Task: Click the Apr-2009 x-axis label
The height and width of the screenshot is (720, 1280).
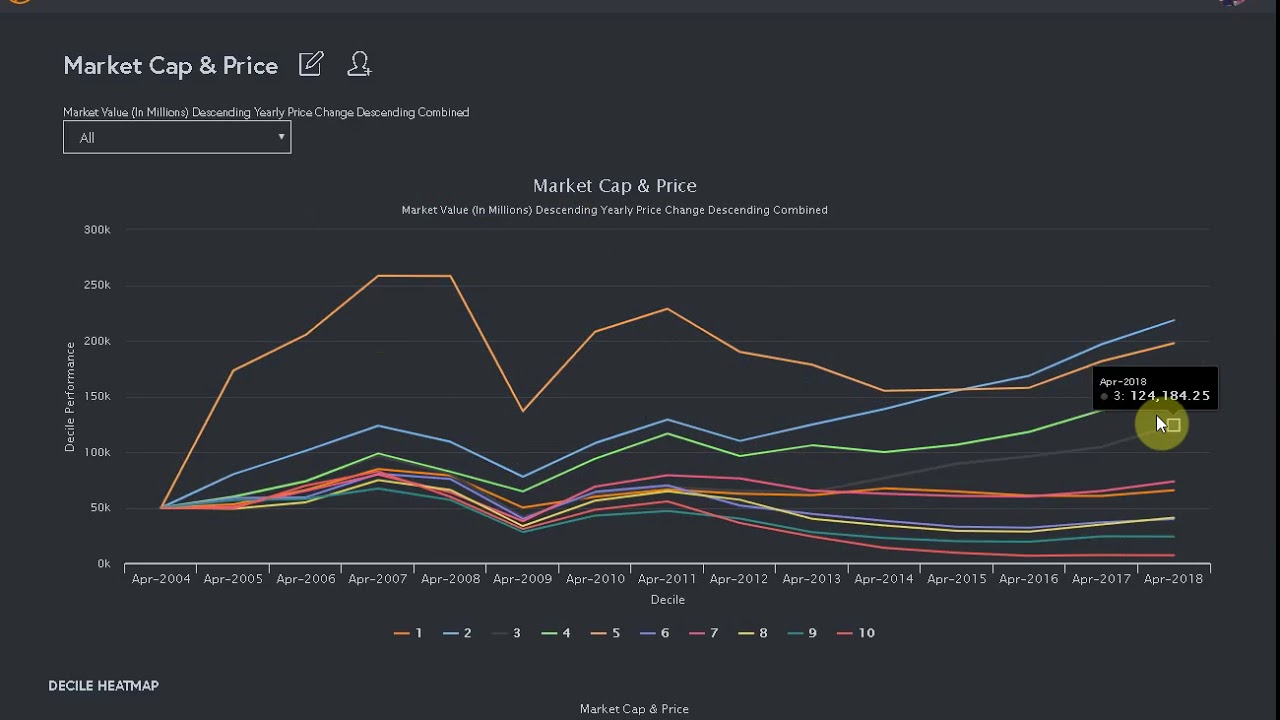Action: click(522, 579)
